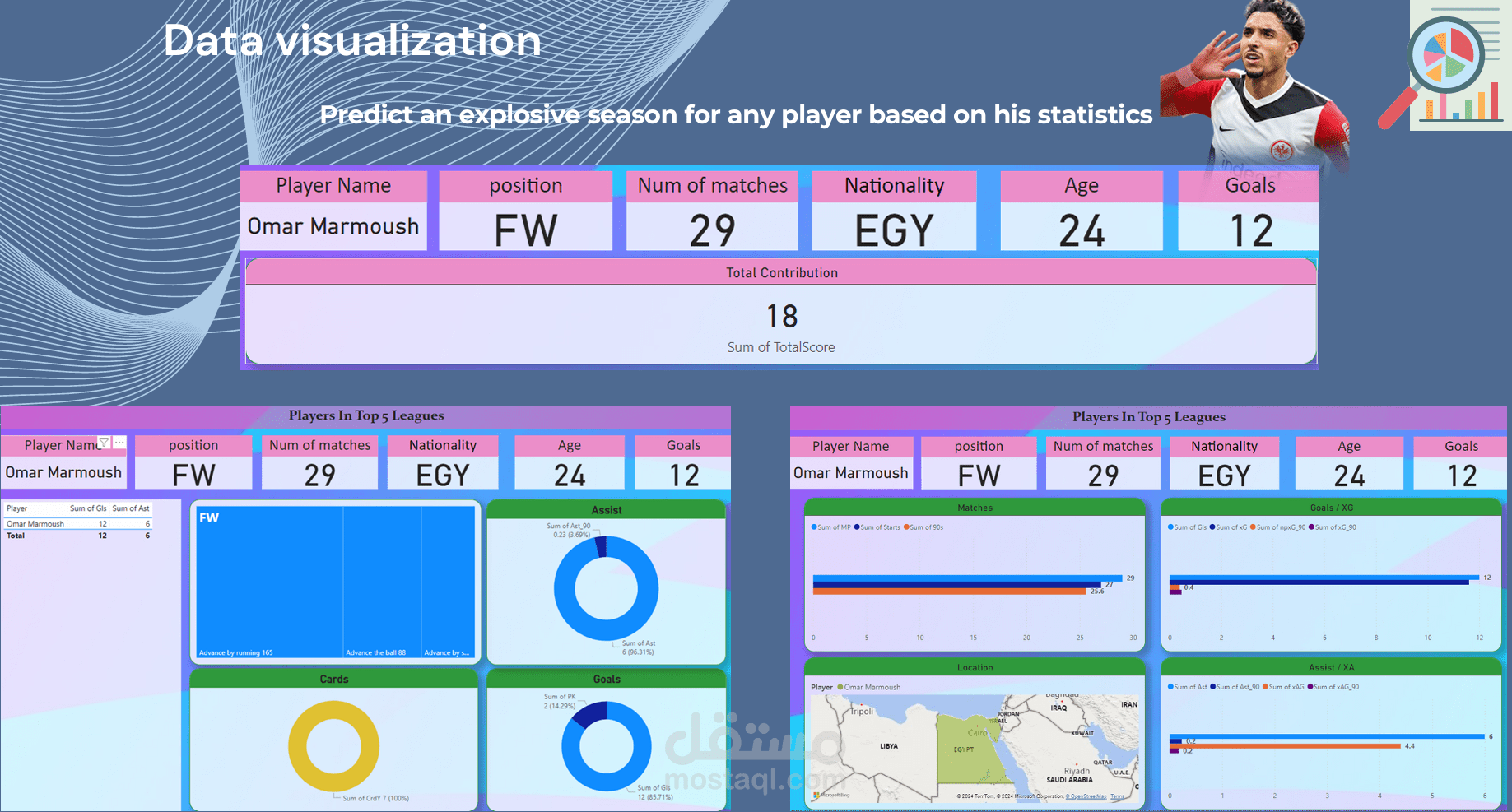1512x812 pixels.
Task: Click the light blue bar labeled 29 in Matches
Action: click(x=967, y=578)
